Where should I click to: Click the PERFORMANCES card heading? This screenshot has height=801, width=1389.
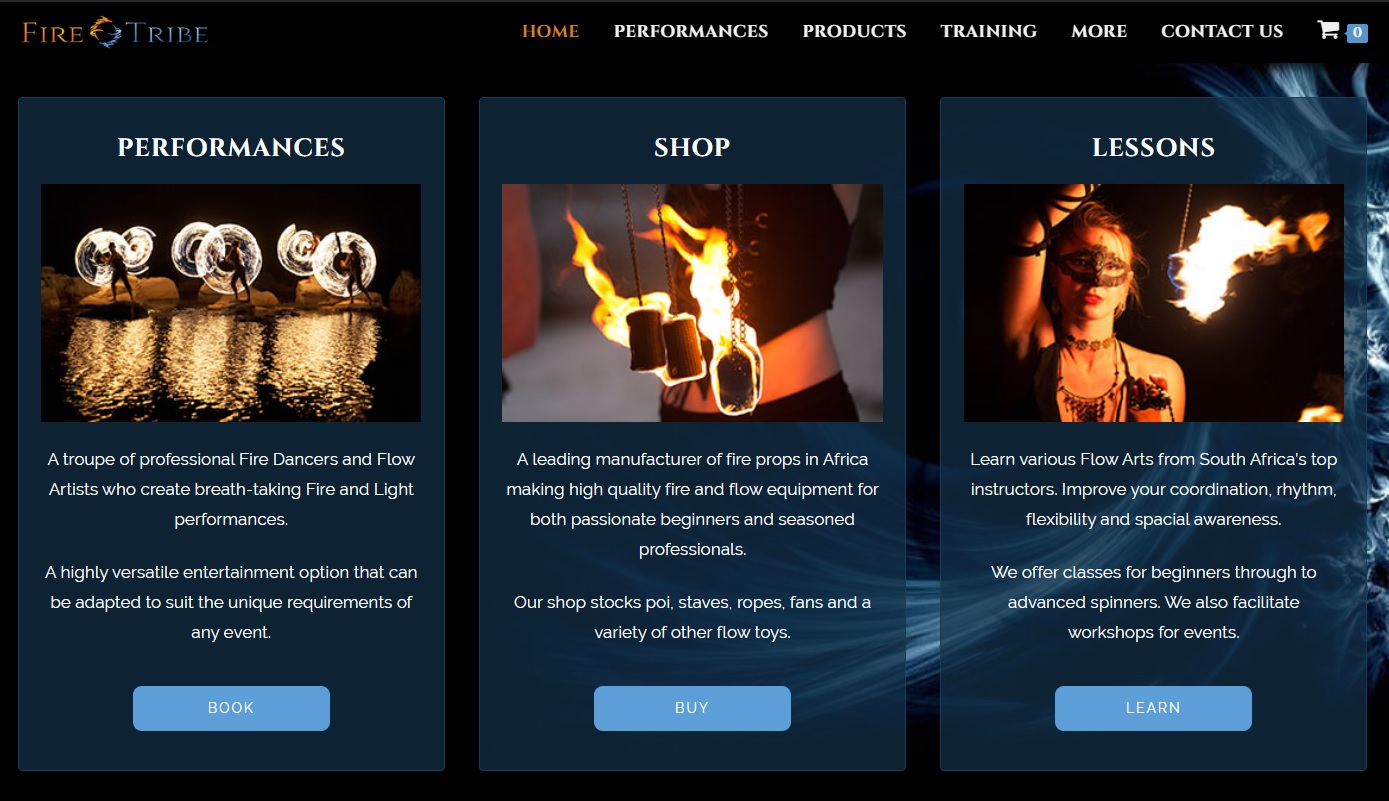231,148
